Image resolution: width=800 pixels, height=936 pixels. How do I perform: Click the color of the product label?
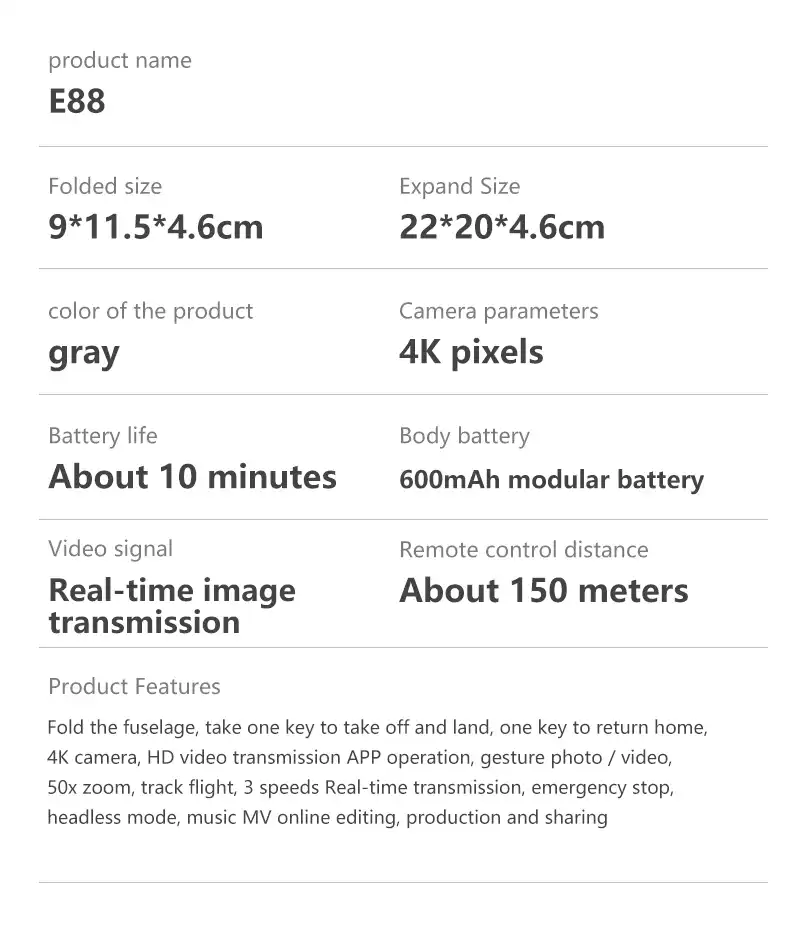click(150, 312)
